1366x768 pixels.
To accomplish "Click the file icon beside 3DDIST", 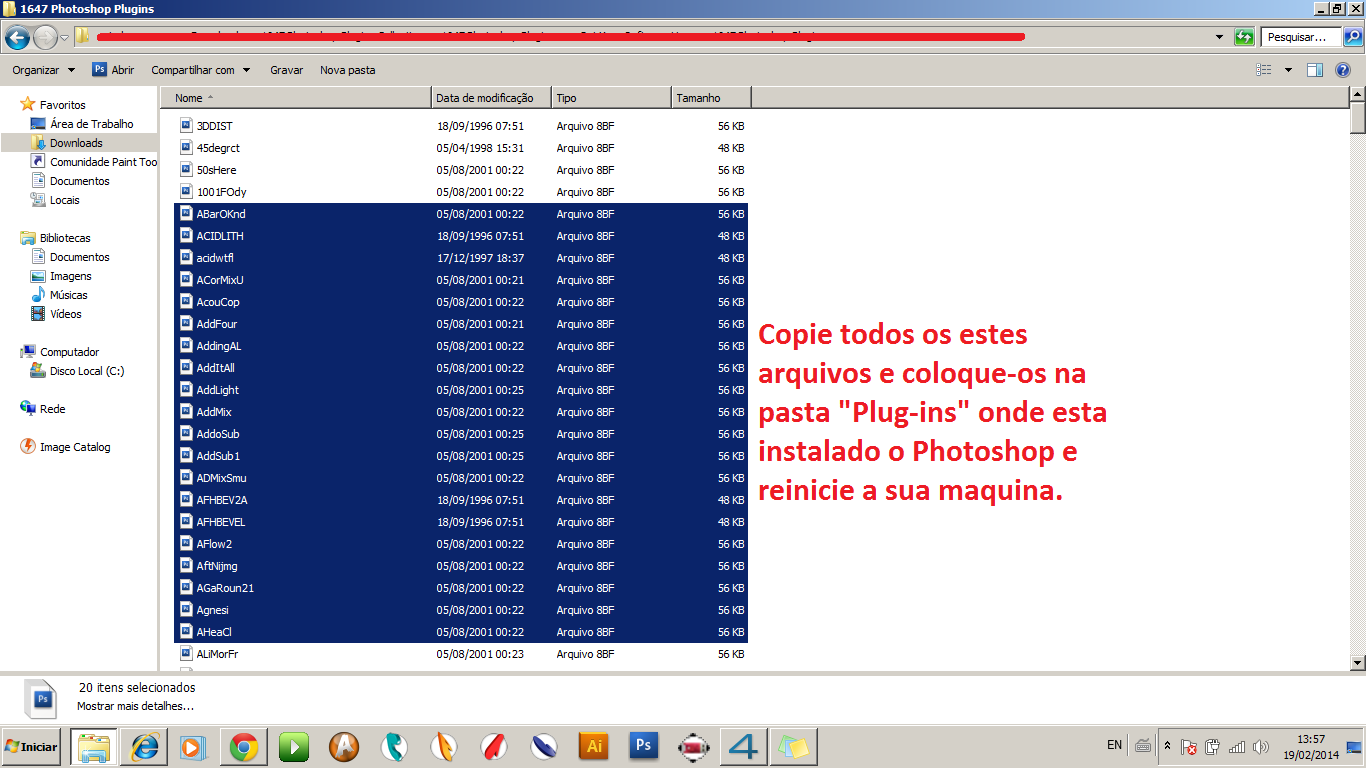I will pos(186,126).
